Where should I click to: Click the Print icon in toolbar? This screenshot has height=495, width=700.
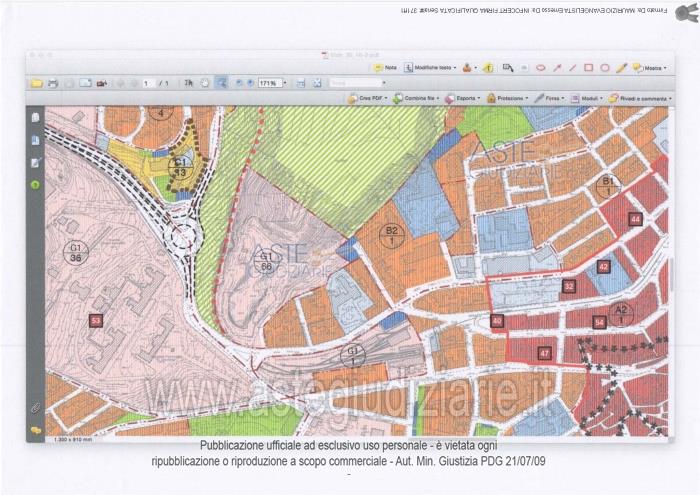point(53,83)
